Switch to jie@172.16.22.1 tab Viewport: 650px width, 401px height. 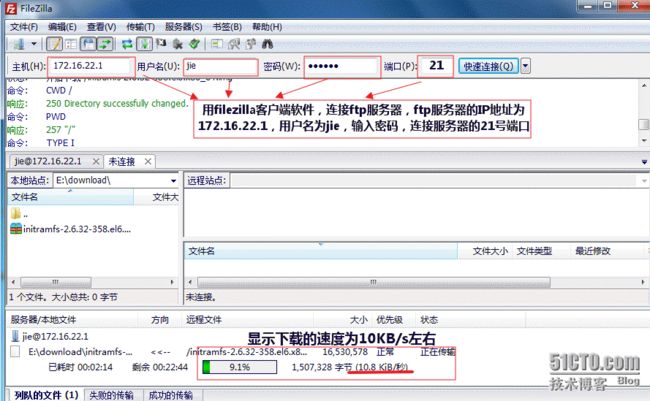tap(48, 161)
